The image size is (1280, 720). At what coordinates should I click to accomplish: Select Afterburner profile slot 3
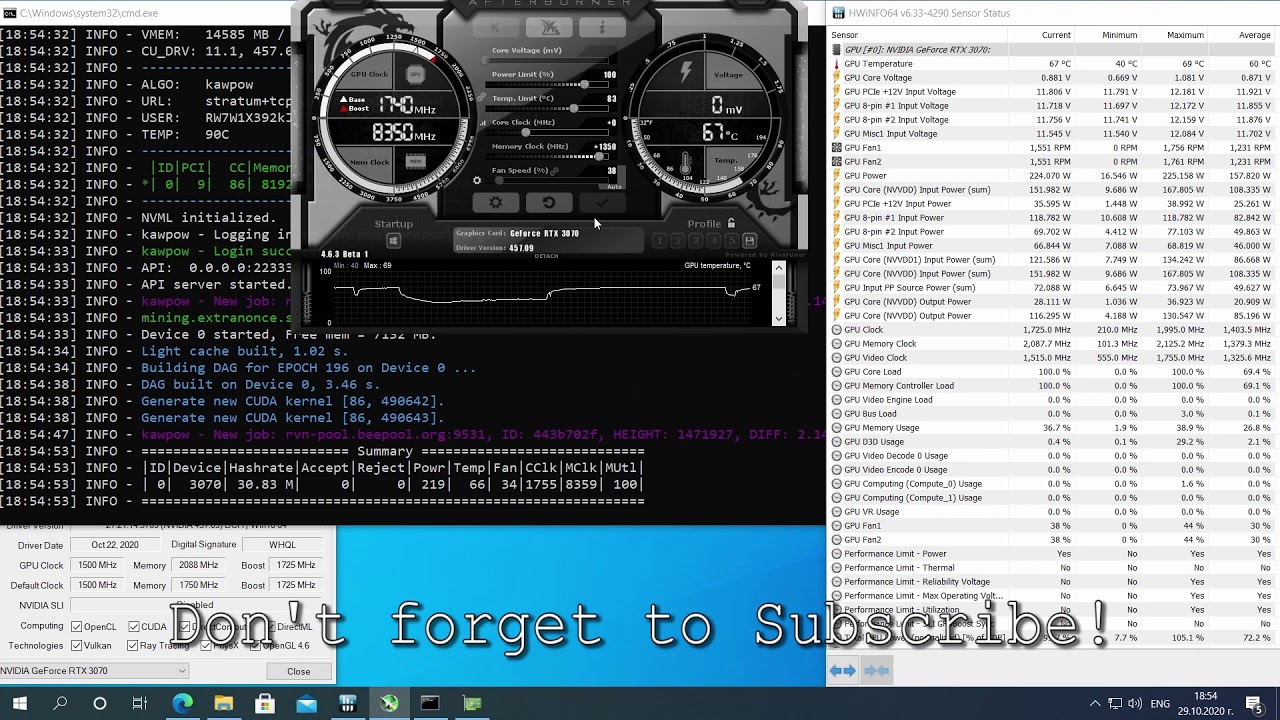click(695, 241)
